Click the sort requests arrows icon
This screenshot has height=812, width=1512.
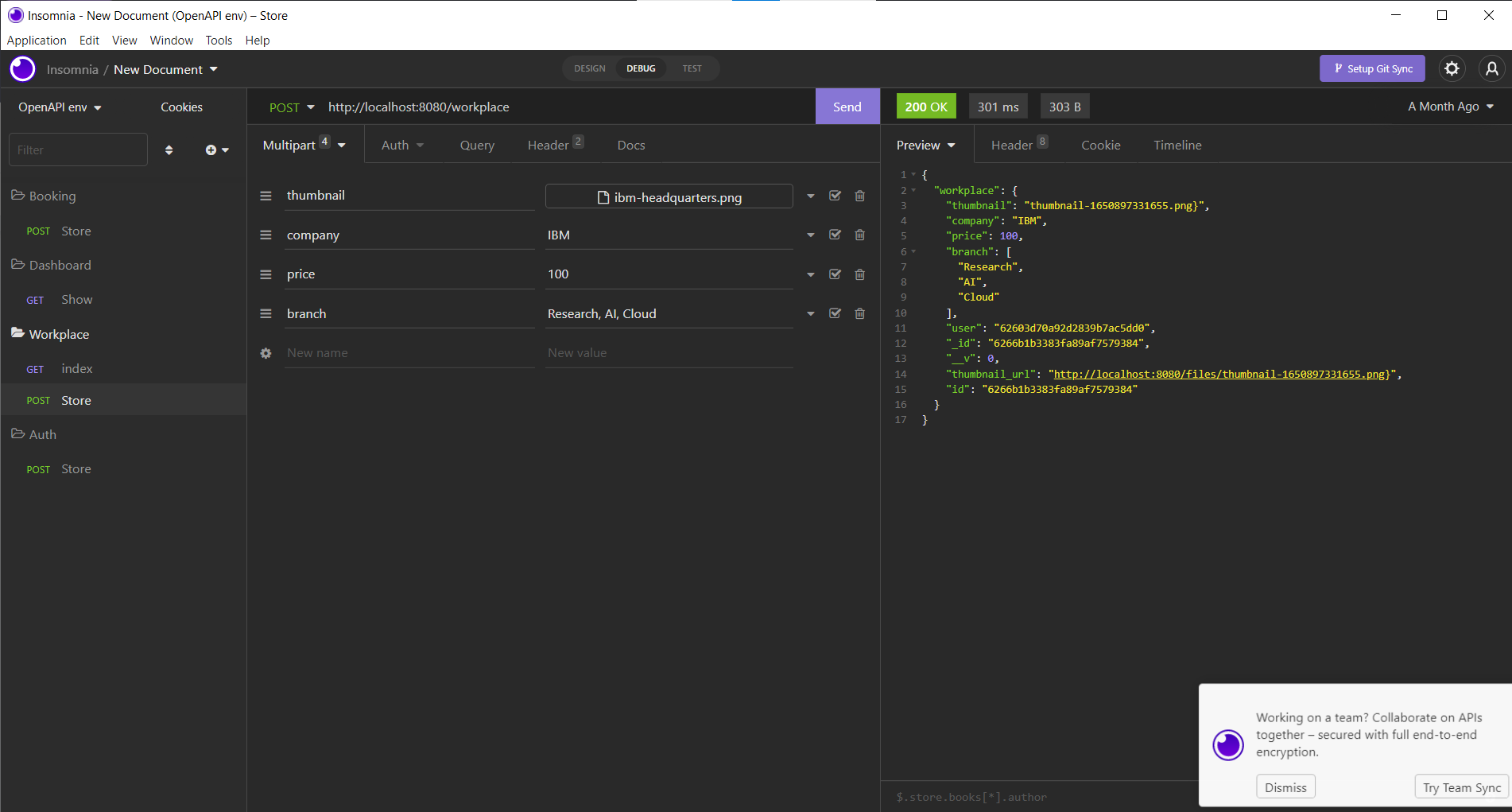click(169, 150)
